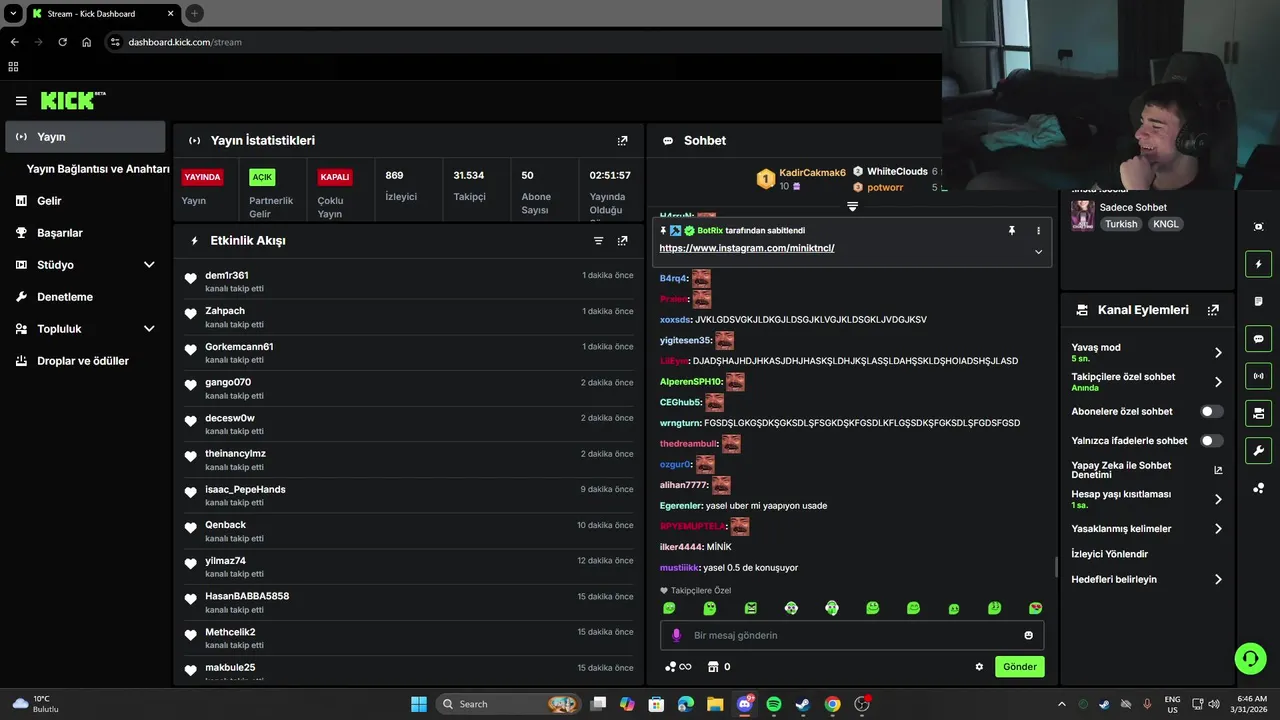Open Hedefleri belirleyin arrow
This screenshot has height=720, width=1280.
[1218, 579]
